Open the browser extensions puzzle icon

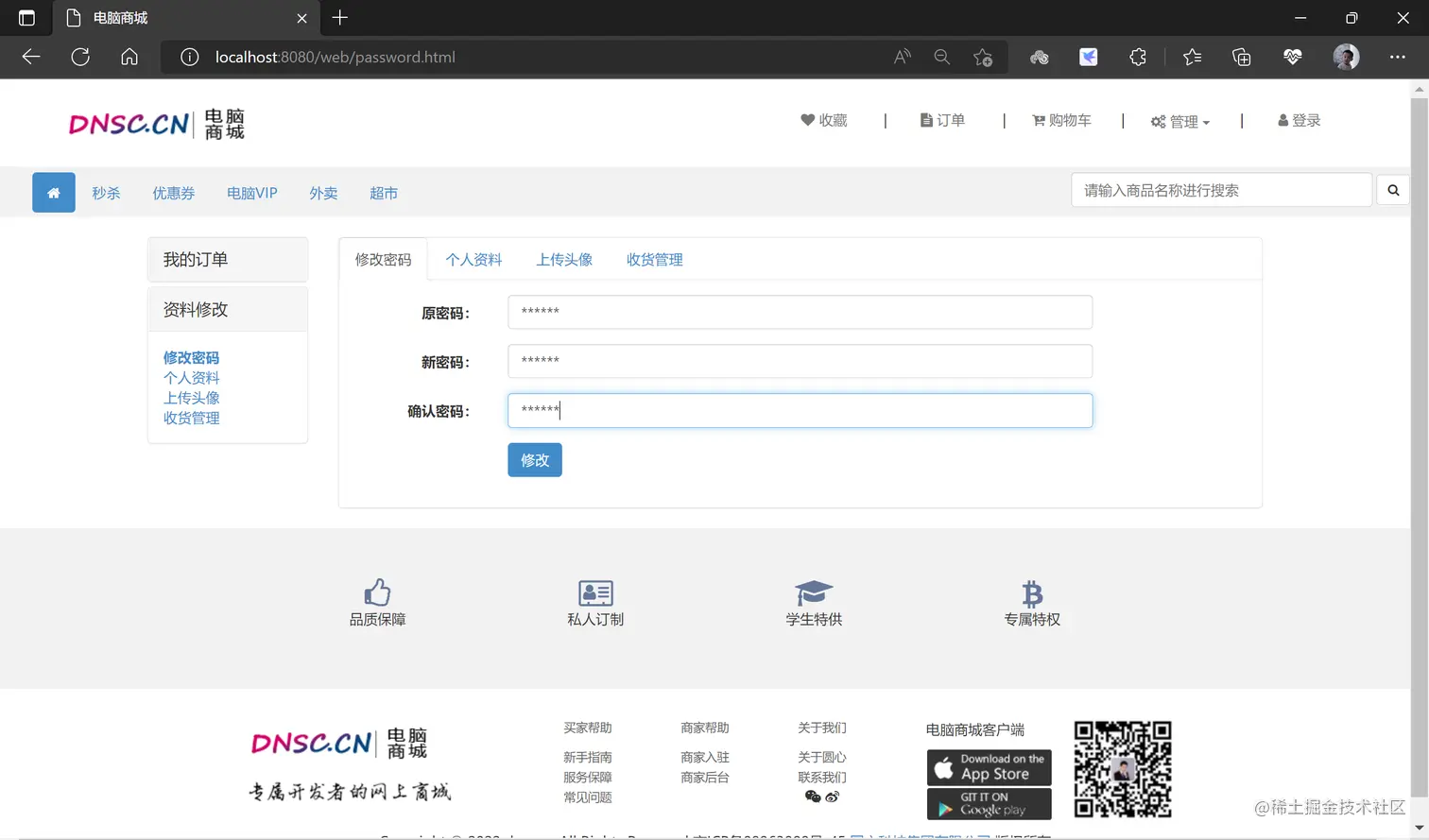[x=1138, y=57]
